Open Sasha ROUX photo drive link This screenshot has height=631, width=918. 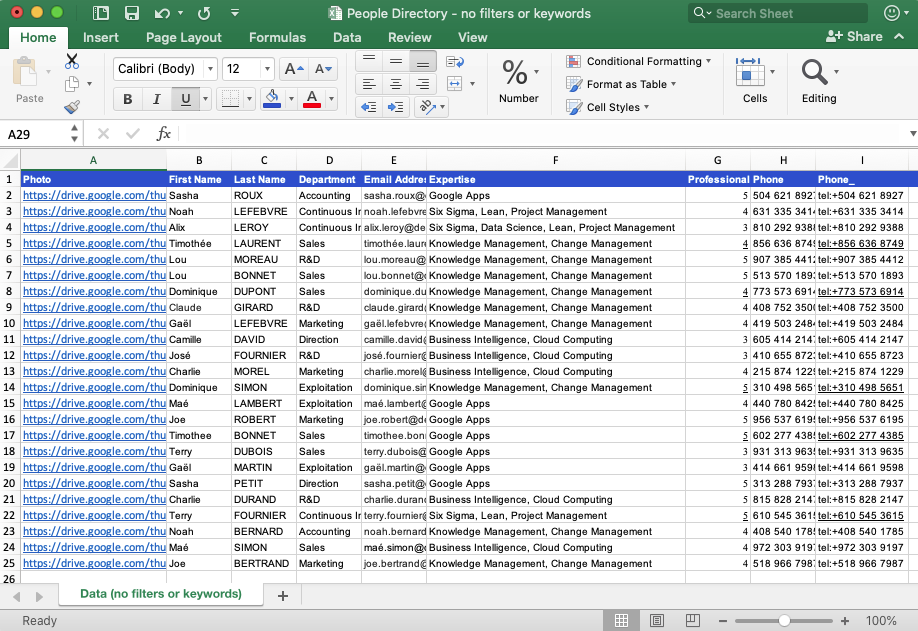94,196
